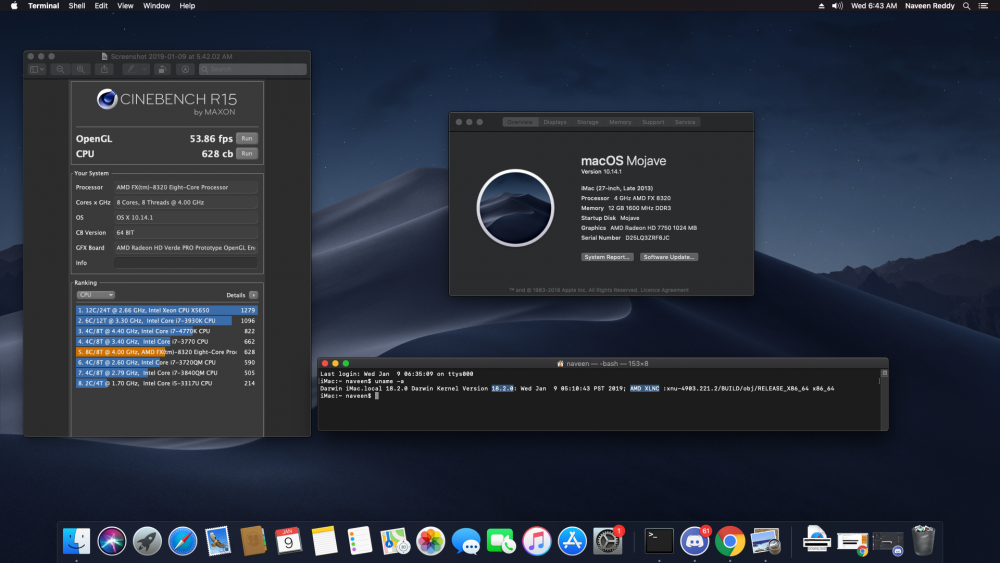
Task: Open the volume control in menu bar
Action: coord(837,6)
